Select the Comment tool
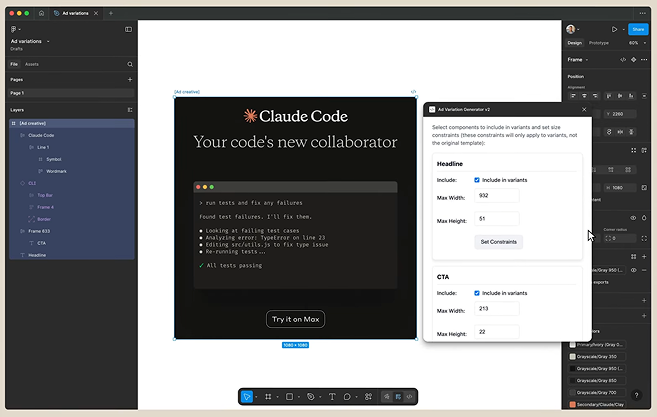The width and height of the screenshot is (657, 417). click(347, 396)
